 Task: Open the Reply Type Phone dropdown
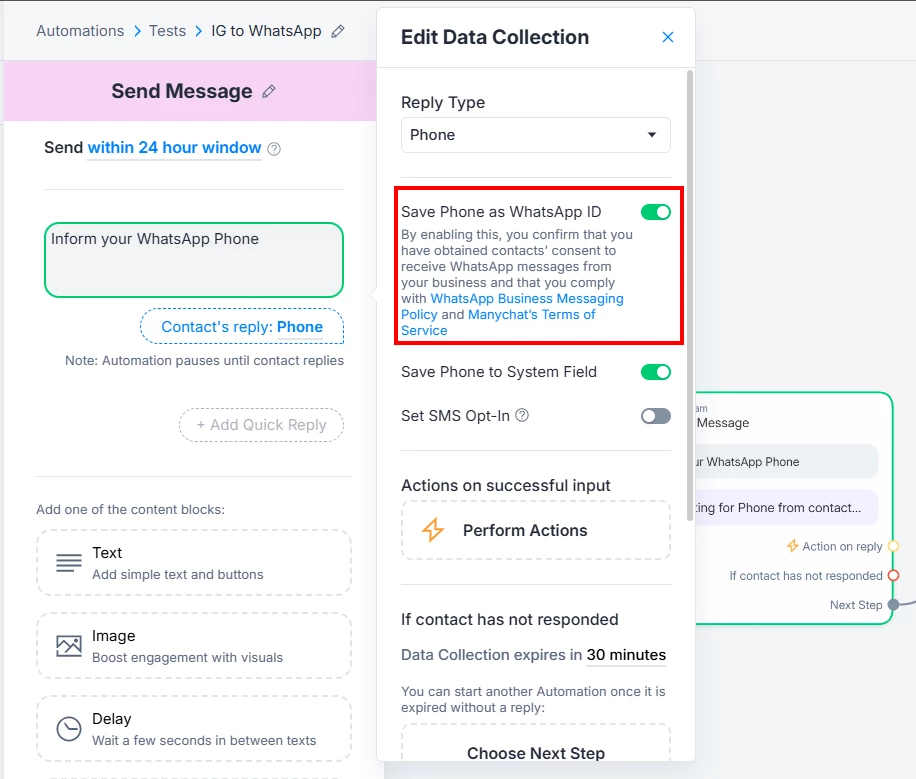point(536,135)
